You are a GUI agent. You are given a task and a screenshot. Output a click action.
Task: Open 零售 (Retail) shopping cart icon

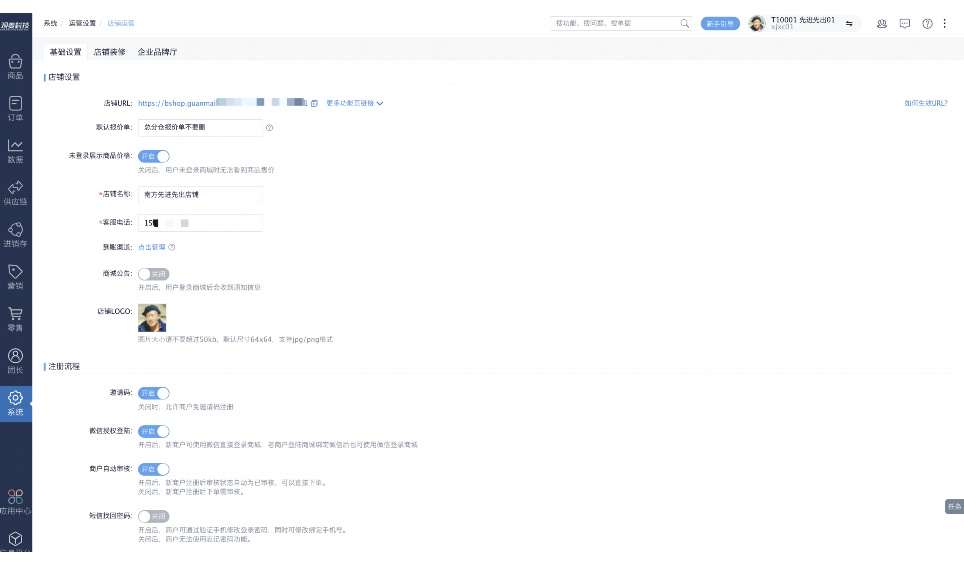[x=15, y=317]
